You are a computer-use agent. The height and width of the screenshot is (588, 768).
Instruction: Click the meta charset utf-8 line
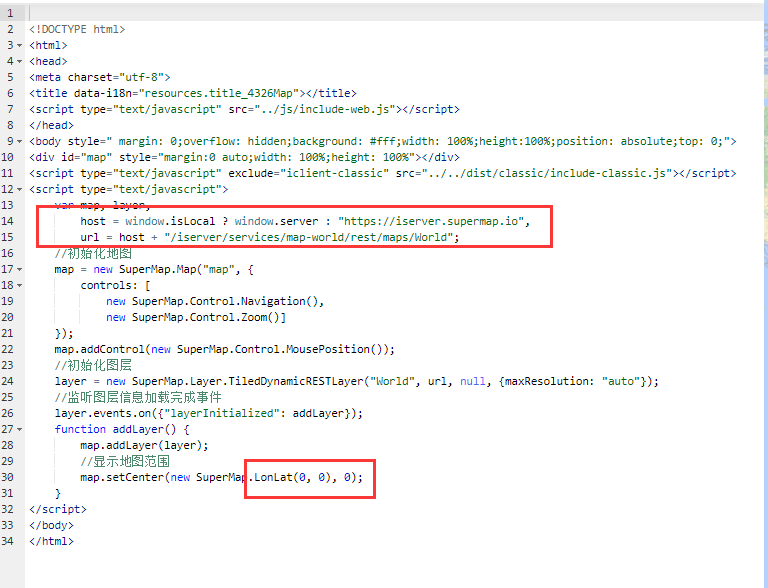point(99,77)
